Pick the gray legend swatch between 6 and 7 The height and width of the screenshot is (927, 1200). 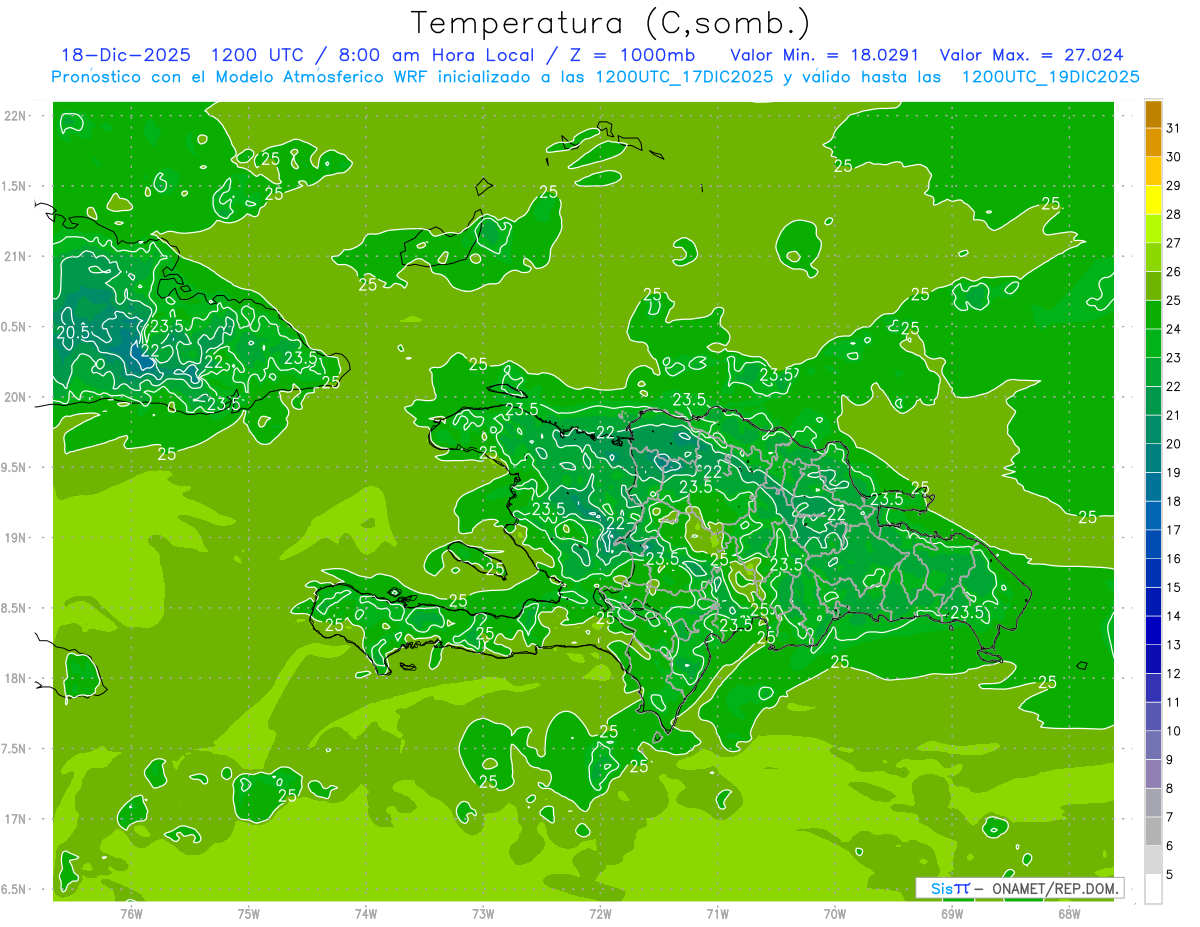click(1153, 832)
